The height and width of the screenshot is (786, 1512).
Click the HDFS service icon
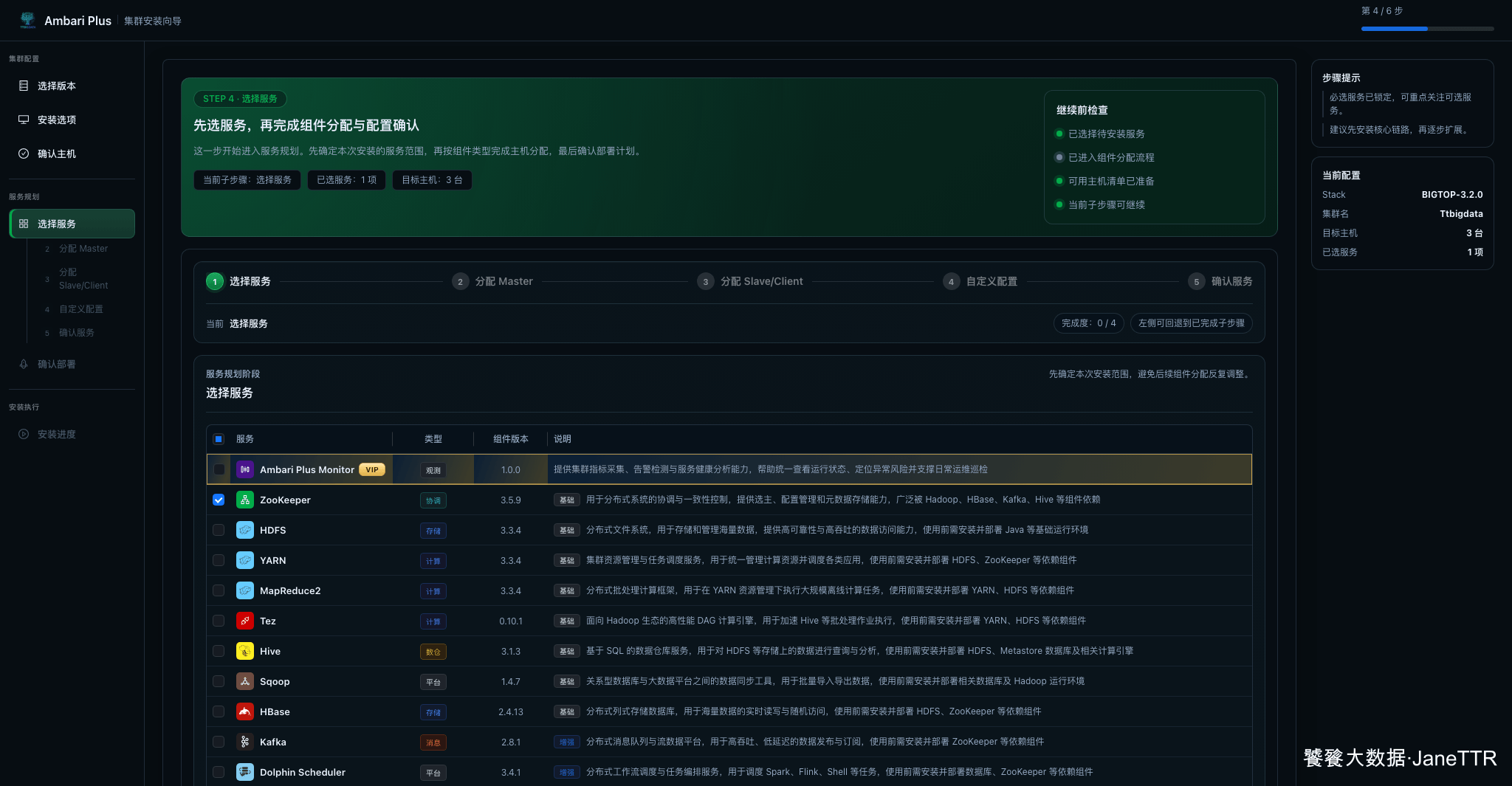point(245,530)
